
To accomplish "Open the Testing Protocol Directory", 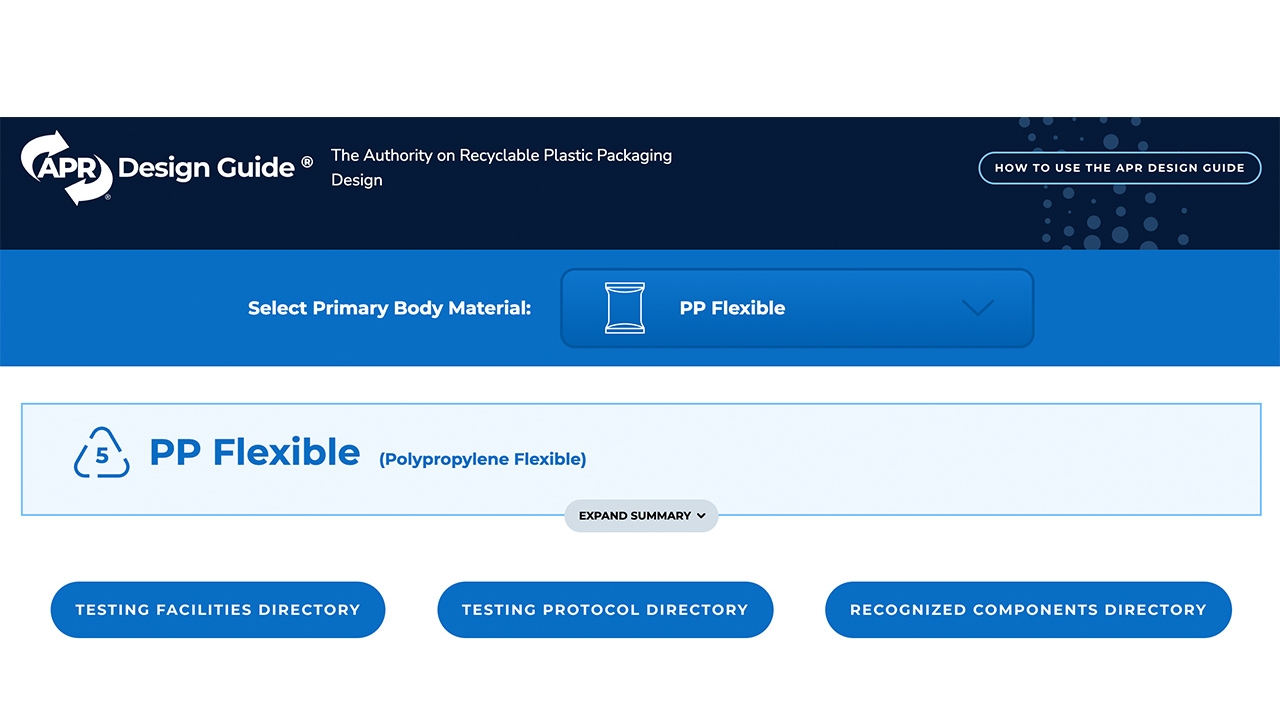I will click(605, 609).
